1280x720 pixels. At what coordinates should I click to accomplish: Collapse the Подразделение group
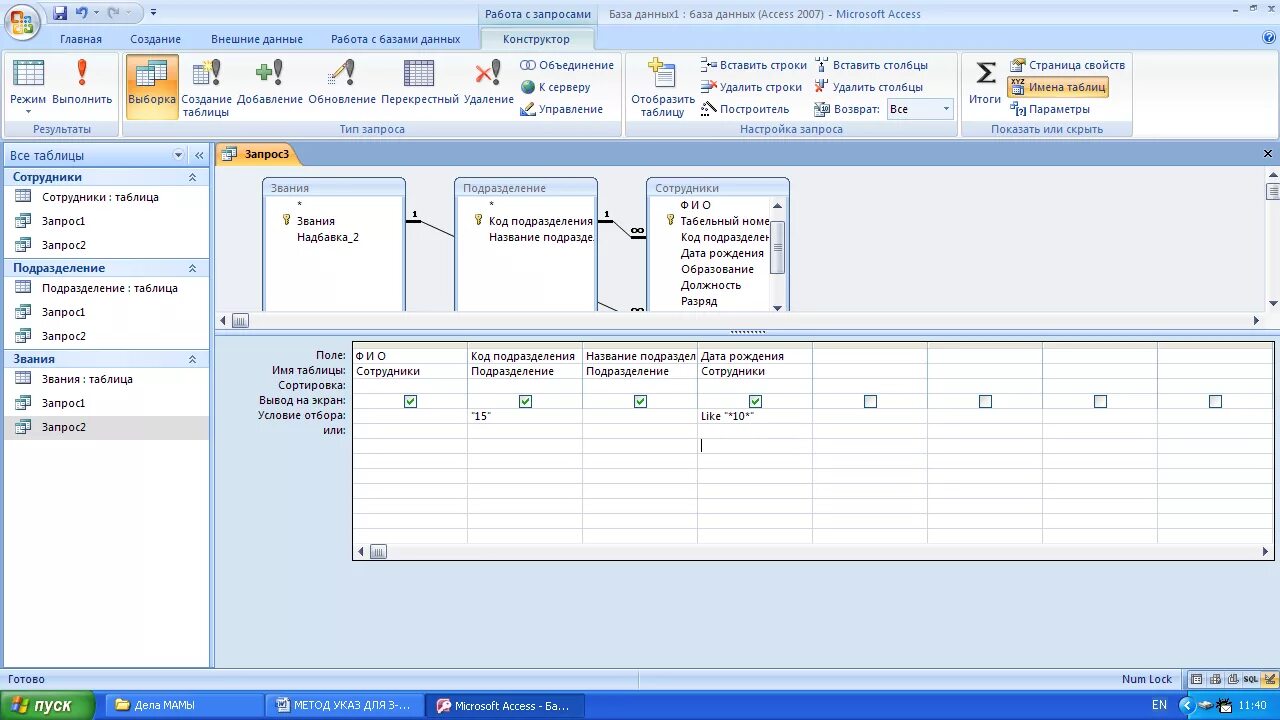pos(192,268)
